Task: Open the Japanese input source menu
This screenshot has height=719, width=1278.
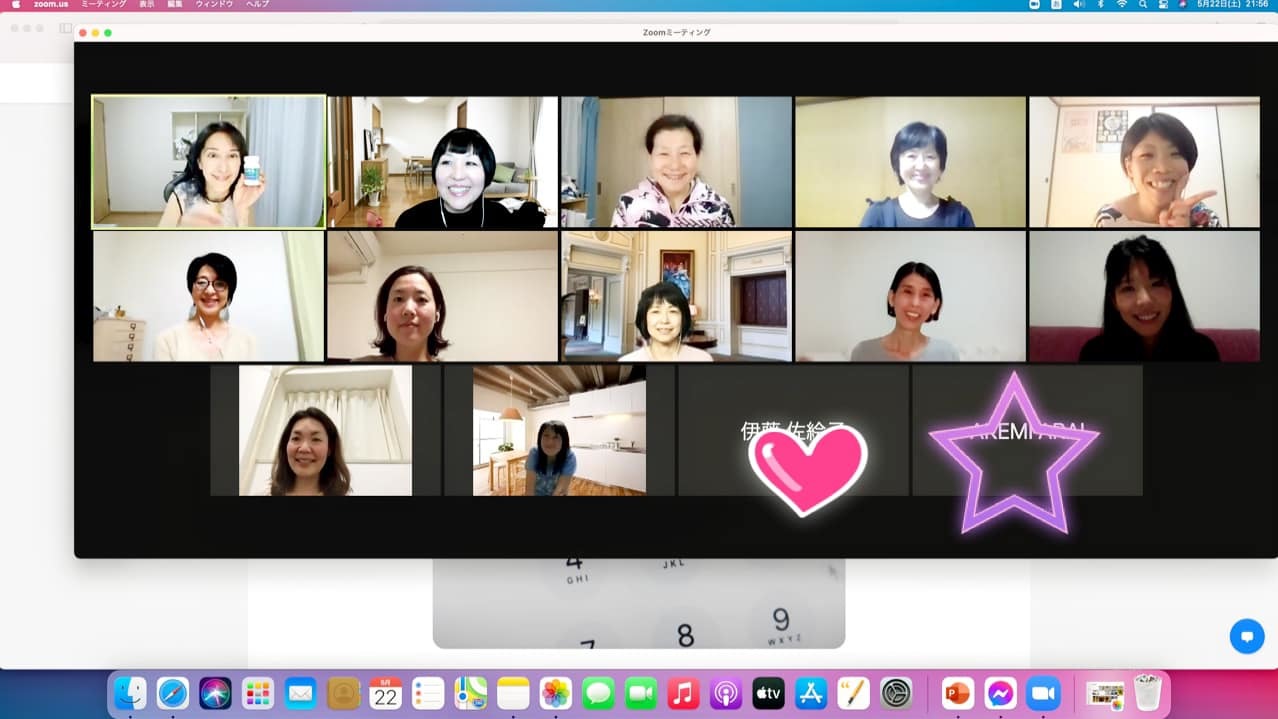Action: (1057, 4)
